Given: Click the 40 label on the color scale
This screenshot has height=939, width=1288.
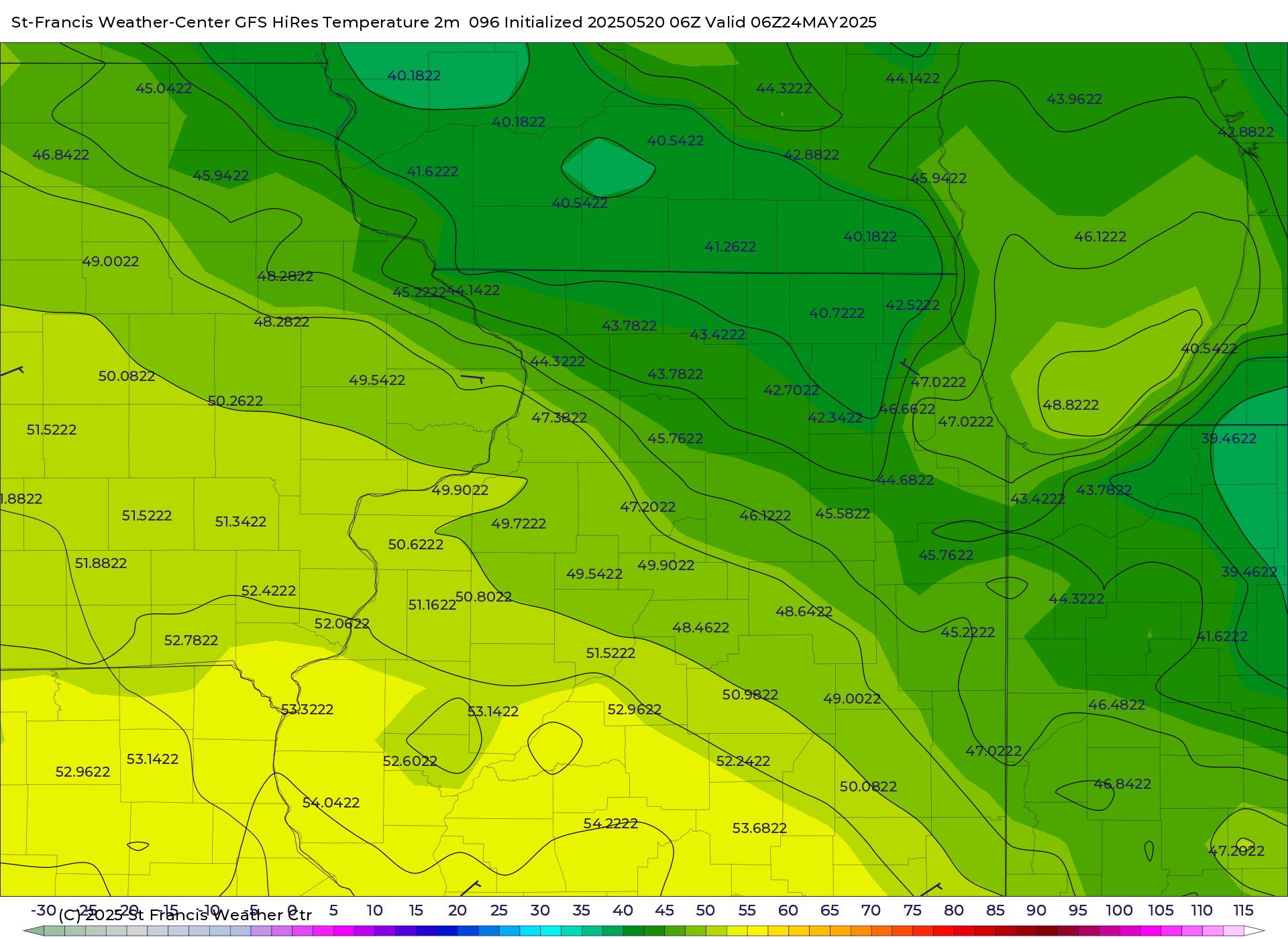Looking at the screenshot, I should (623, 911).
